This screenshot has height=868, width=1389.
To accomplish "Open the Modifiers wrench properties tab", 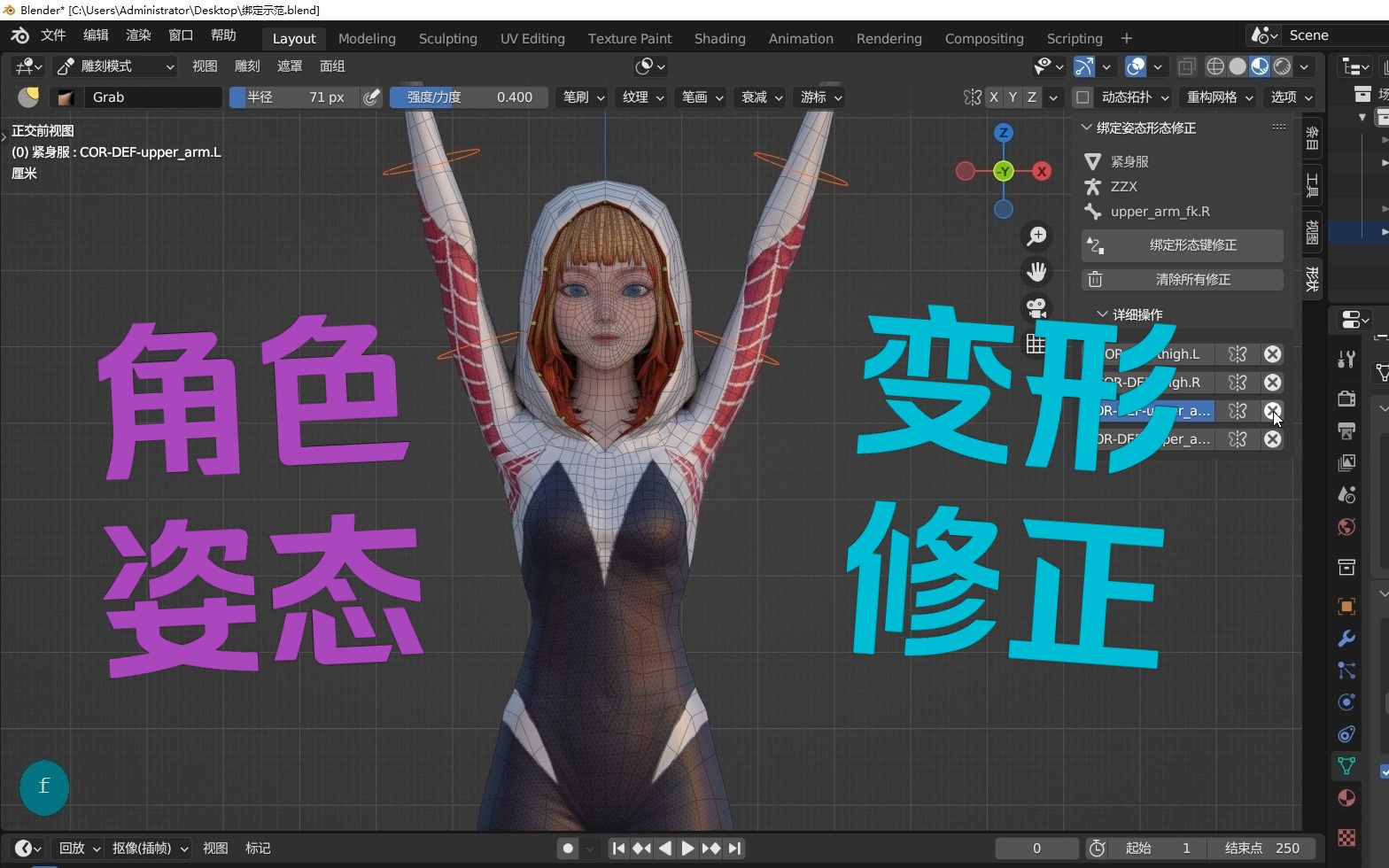I will tap(1346, 639).
